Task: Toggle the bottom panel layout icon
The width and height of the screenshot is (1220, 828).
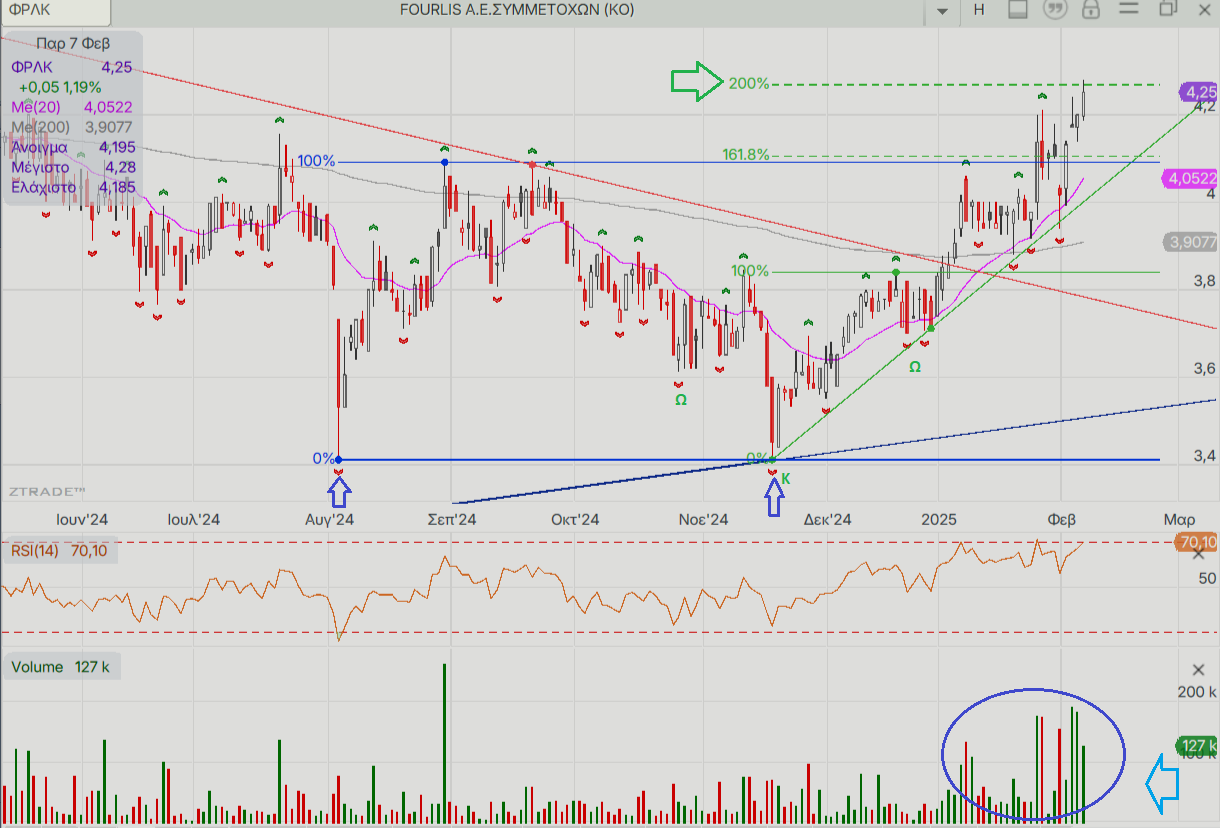Action: point(1018,10)
